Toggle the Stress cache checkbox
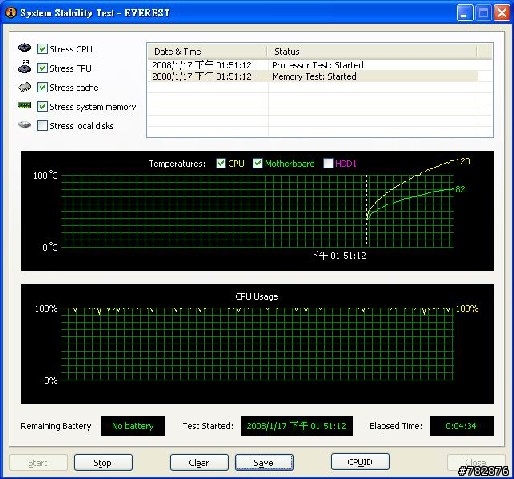 point(42,87)
